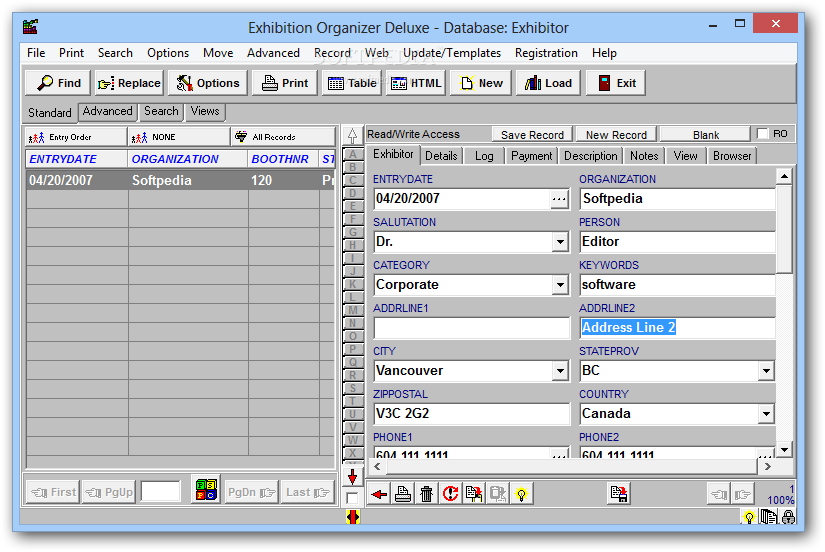Click the NONE secondary sort button

click(x=179, y=137)
